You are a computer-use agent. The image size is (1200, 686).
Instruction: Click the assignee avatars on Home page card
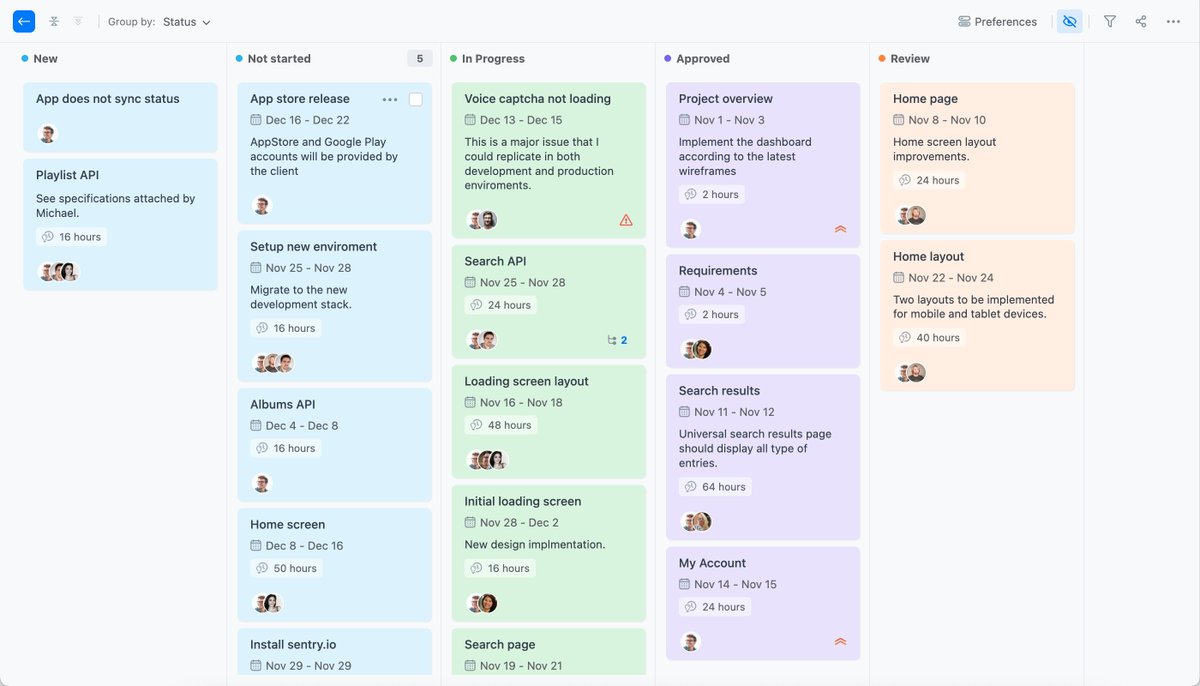point(911,216)
